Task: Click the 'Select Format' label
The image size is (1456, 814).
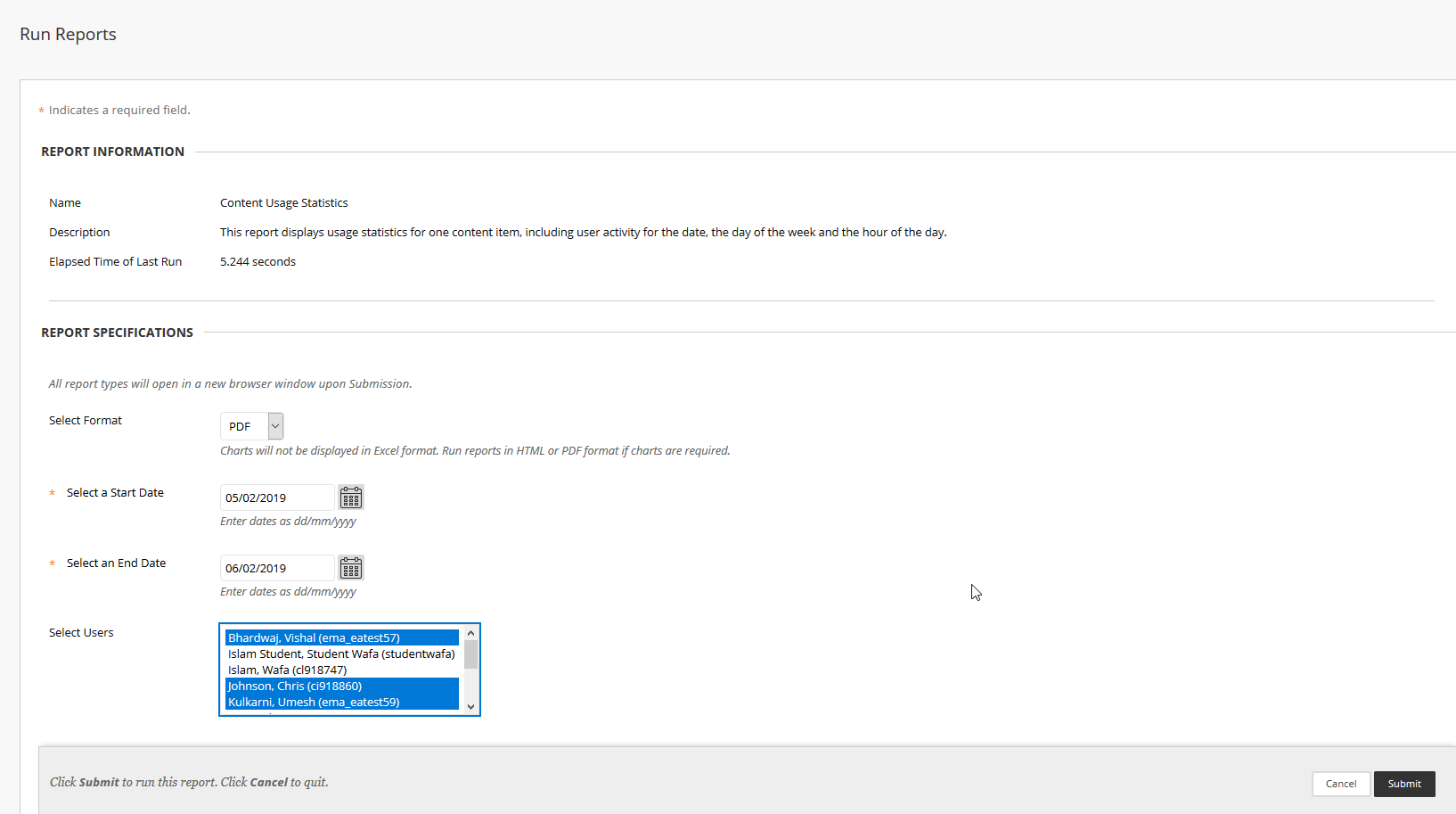Action: point(86,420)
